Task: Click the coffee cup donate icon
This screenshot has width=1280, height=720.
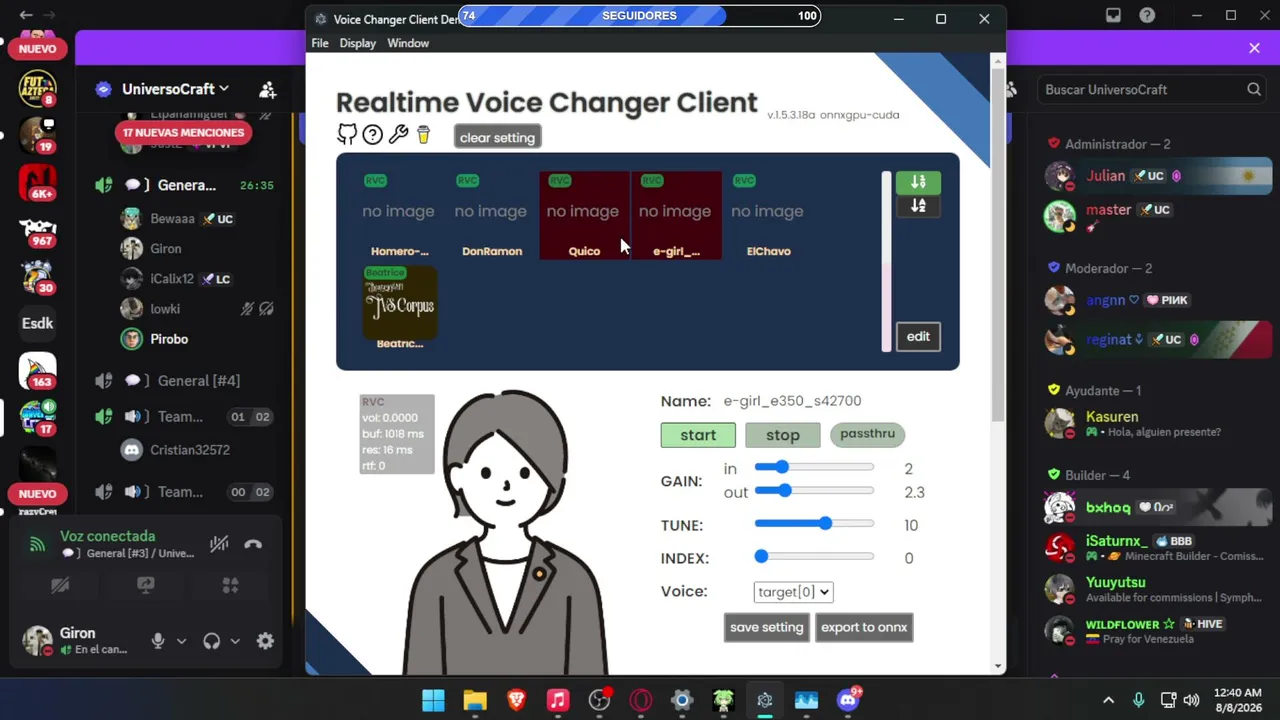Action: coord(423,135)
